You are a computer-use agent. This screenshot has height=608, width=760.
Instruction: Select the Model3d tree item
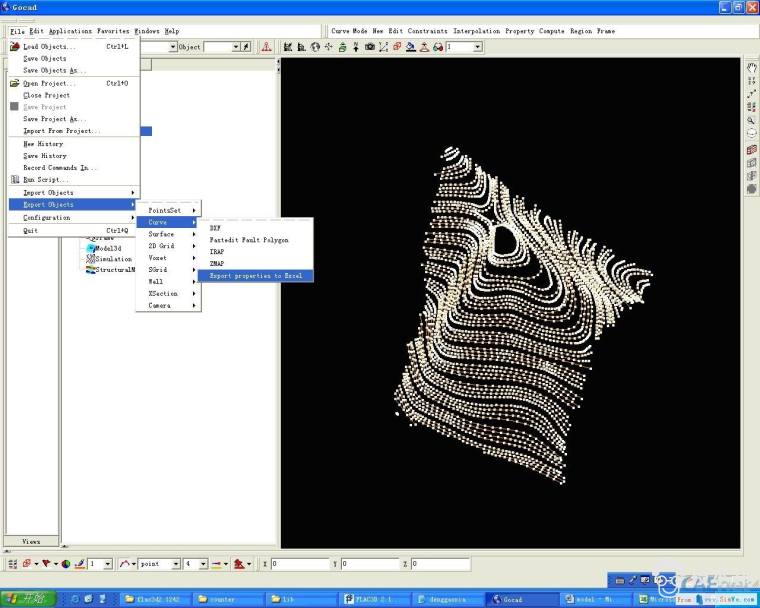108,248
